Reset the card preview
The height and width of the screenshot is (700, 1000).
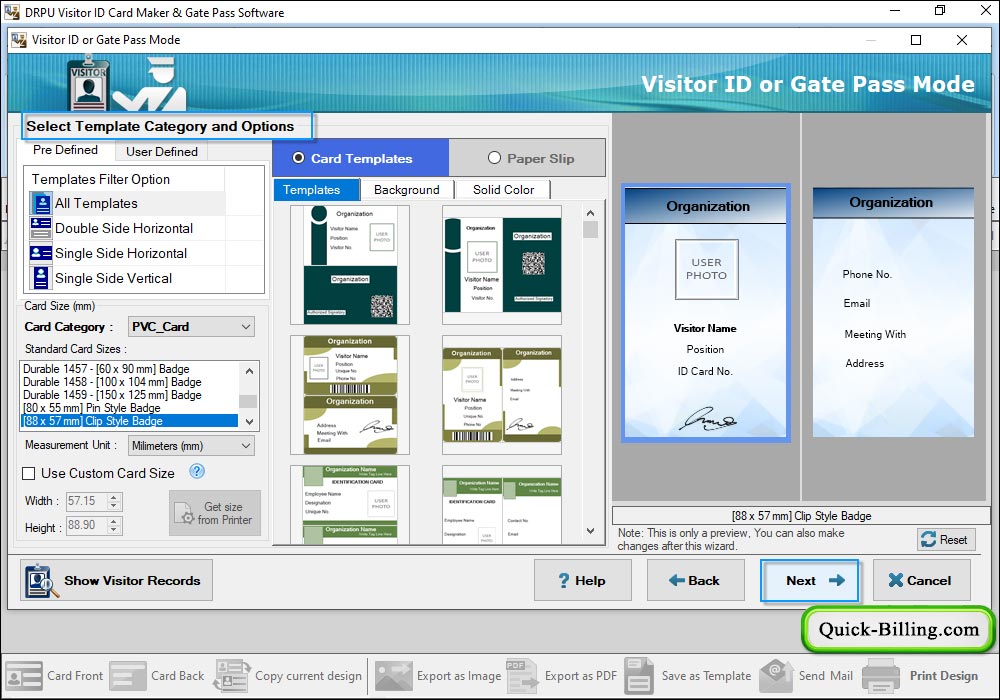tap(946, 539)
